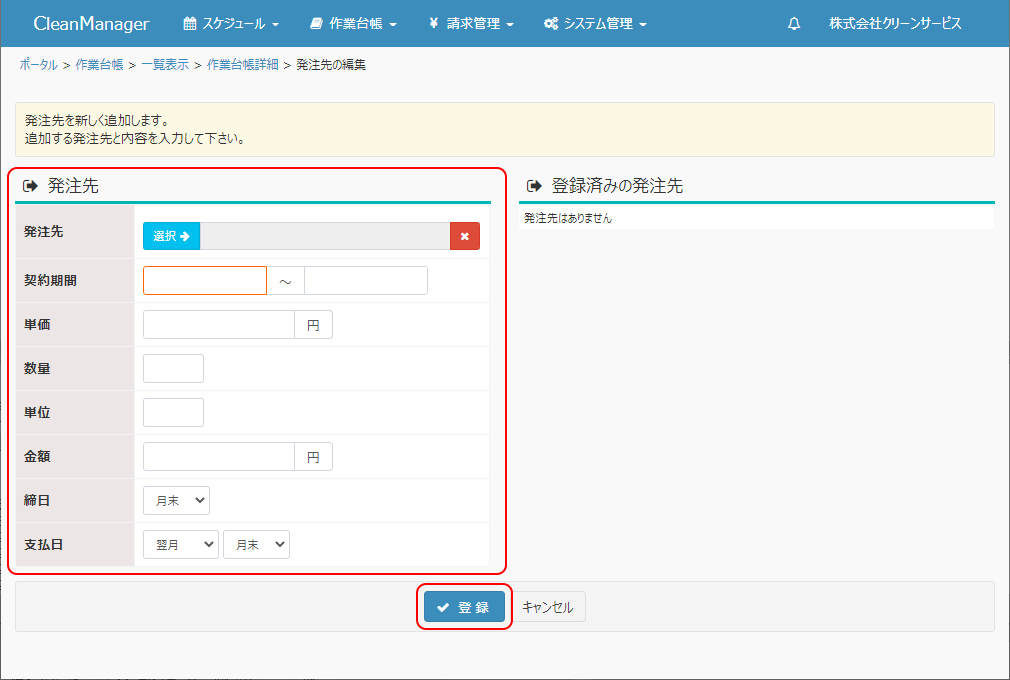Open the 作業台帳 navigation menu
The width and height of the screenshot is (1010, 680).
point(353,23)
